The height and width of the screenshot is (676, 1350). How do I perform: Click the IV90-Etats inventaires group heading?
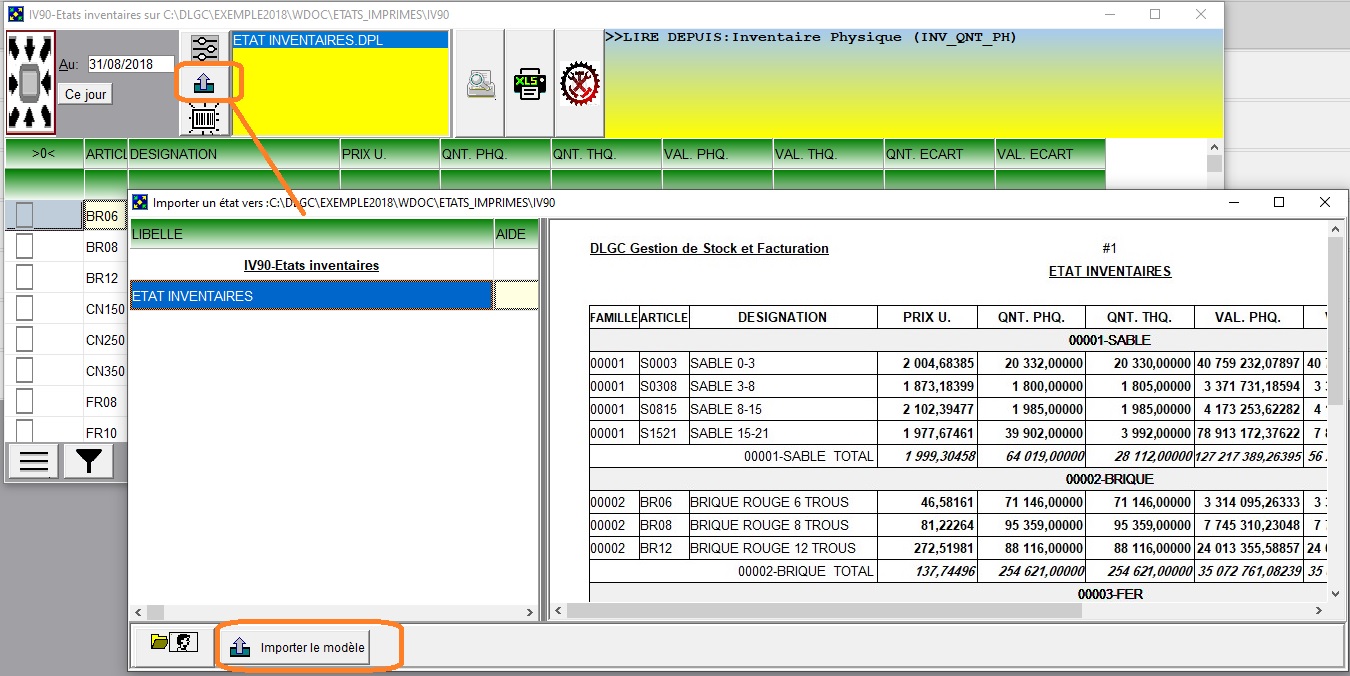pos(312,265)
